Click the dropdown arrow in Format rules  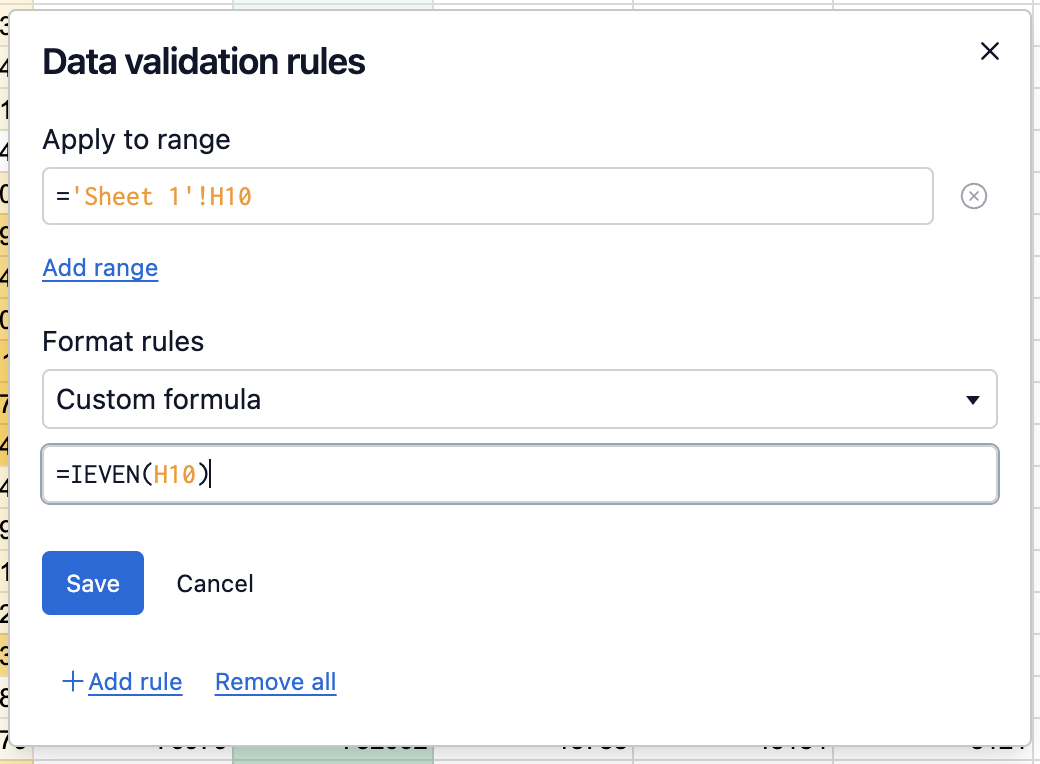[972, 400]
